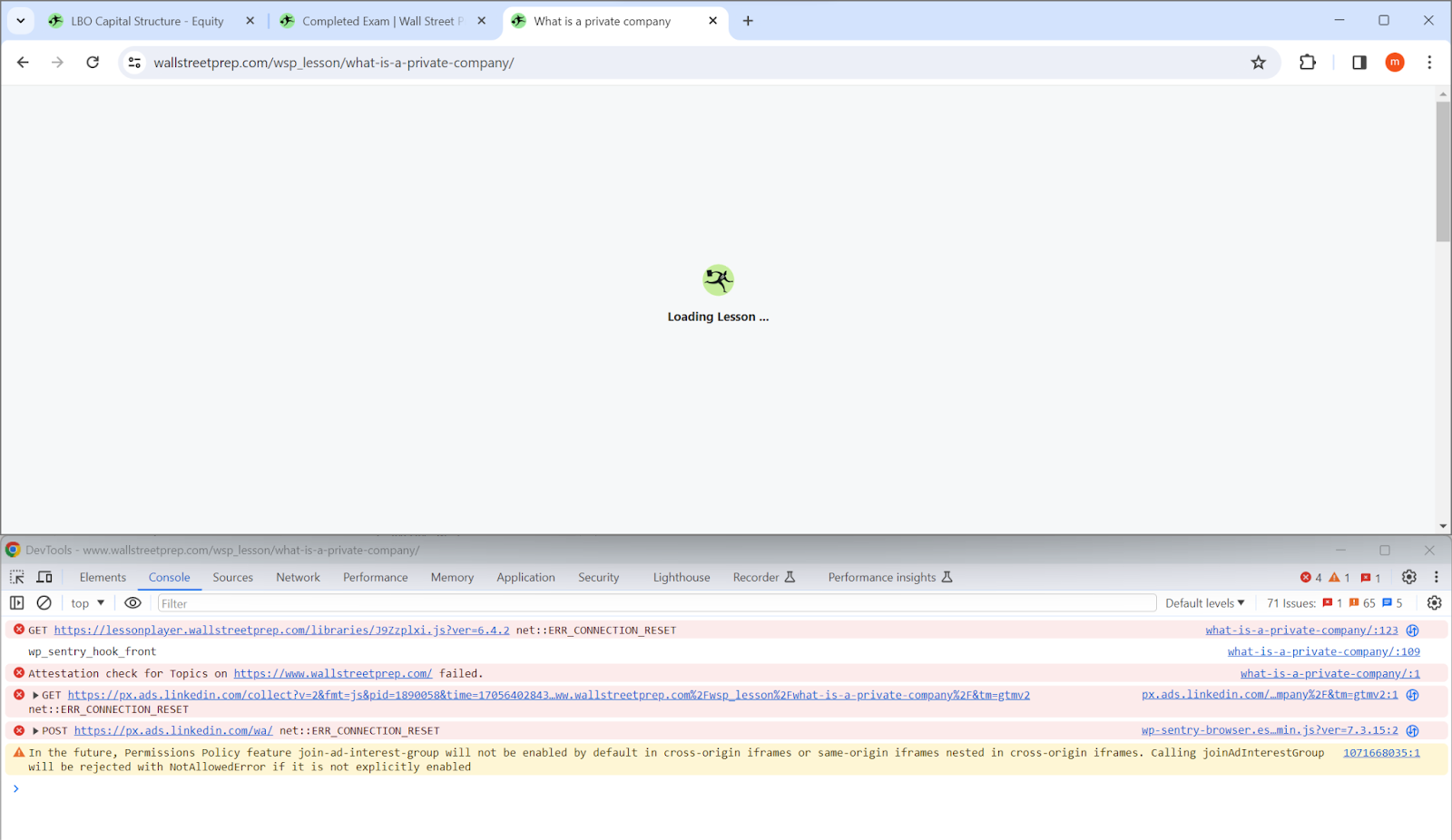Open the Chrome side panel icon
Viewport: 1452px width, 840px height.
(x=1359, y=63)
